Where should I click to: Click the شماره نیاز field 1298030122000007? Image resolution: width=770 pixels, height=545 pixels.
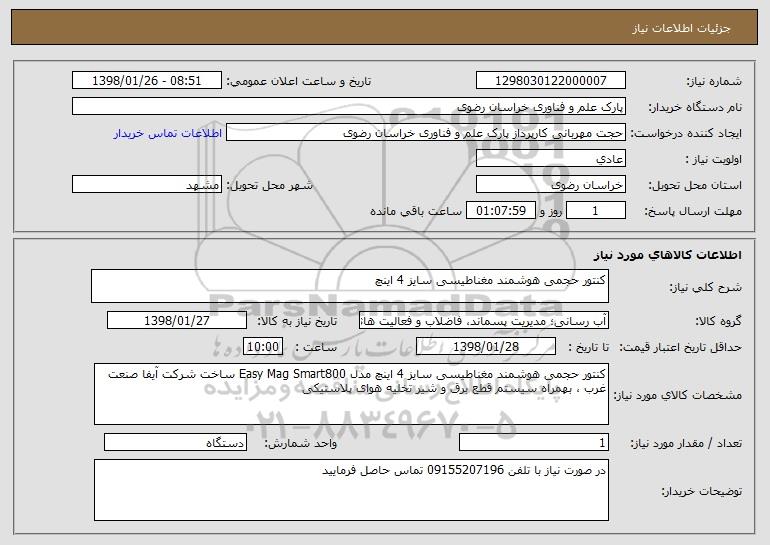550,81
